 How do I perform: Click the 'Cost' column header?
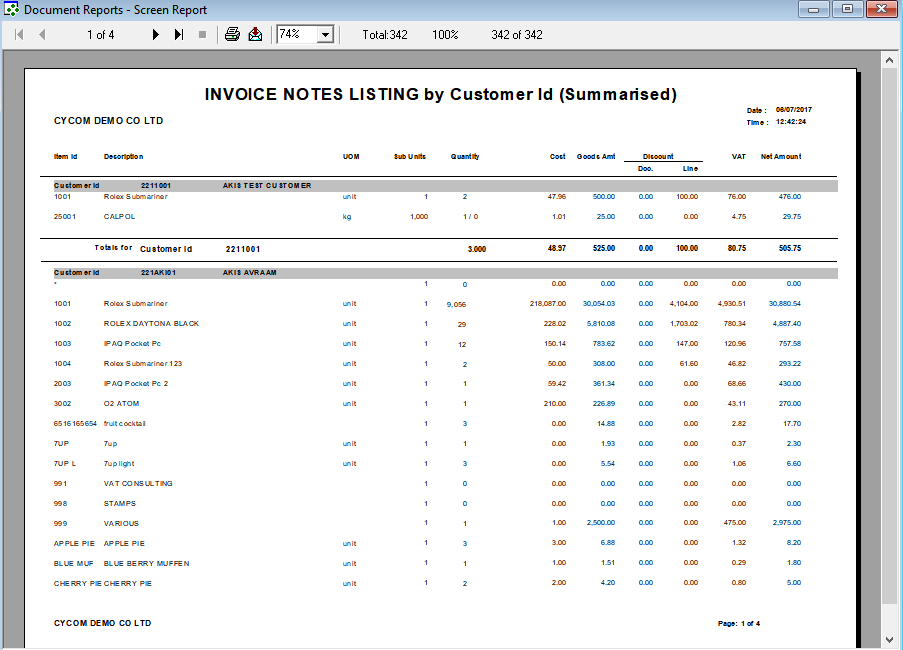pyautogui.click(x=557, y=157)
